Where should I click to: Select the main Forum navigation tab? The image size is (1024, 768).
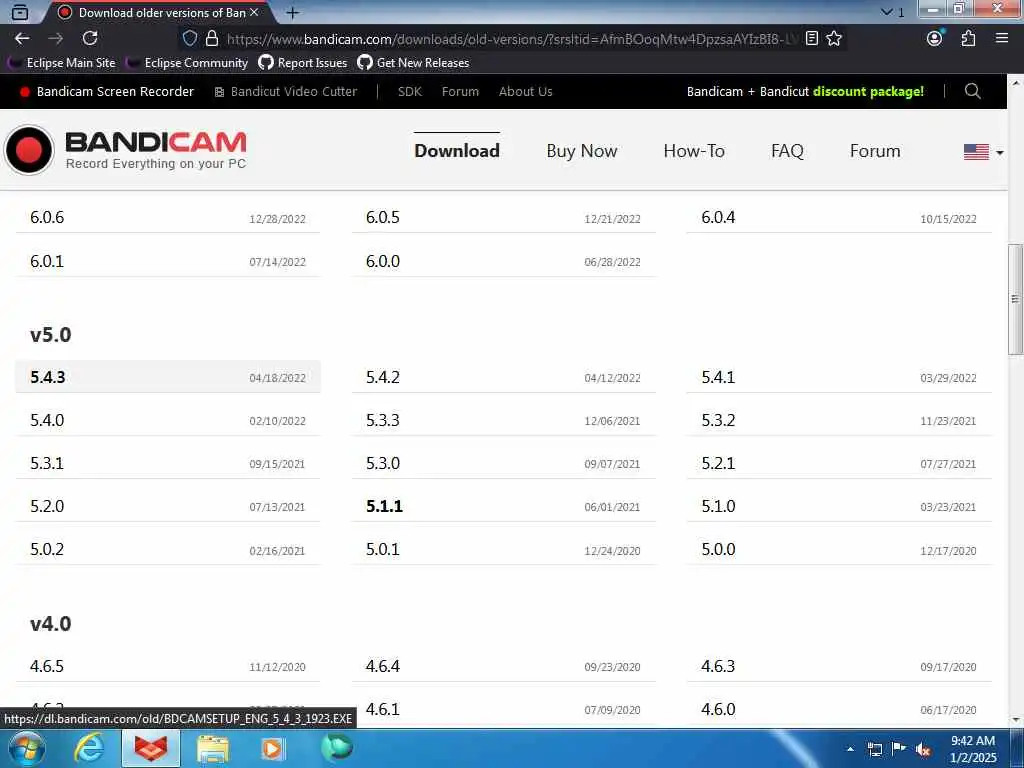pos(875,151)
